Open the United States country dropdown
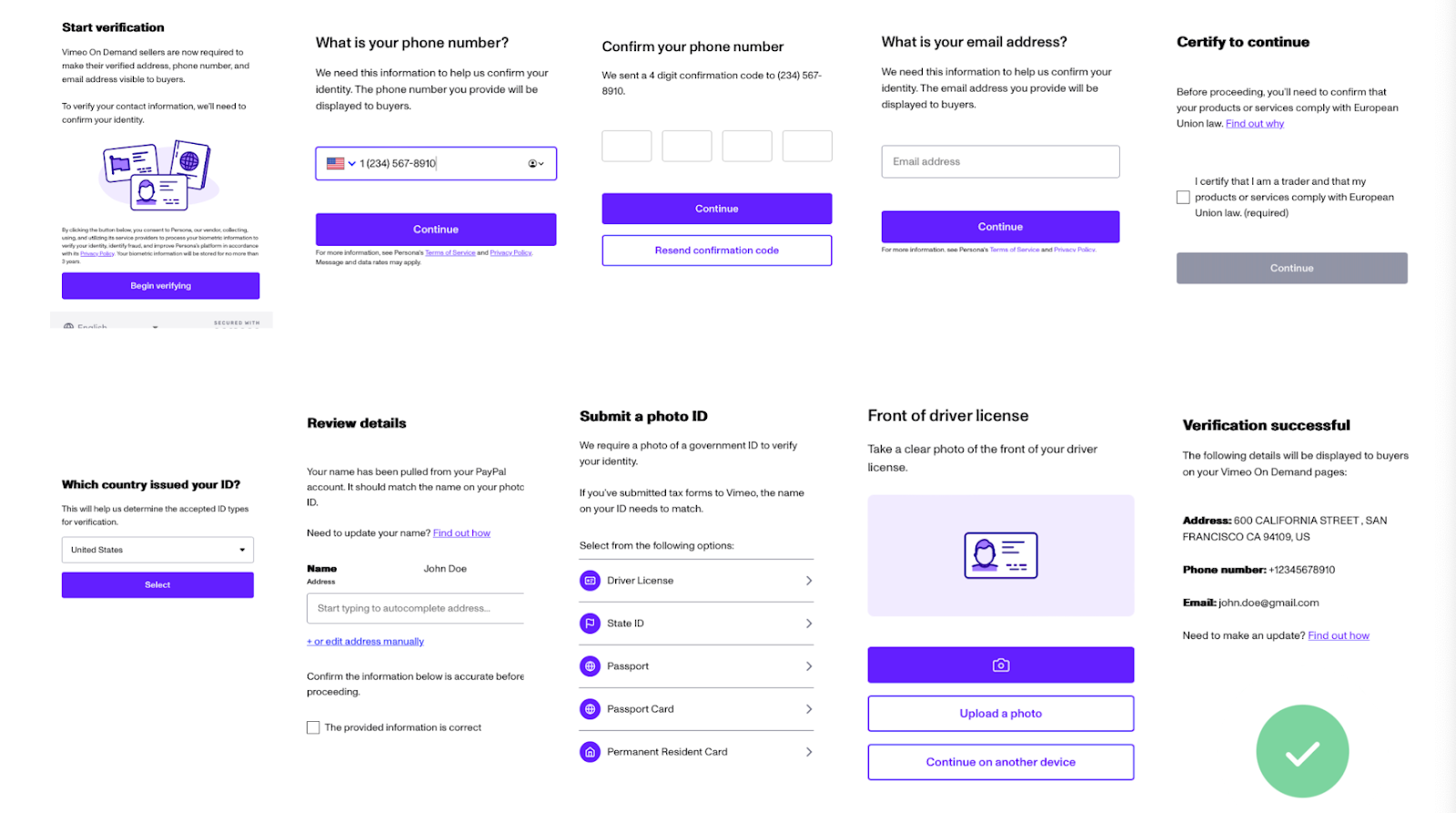 tap(157, 550)
